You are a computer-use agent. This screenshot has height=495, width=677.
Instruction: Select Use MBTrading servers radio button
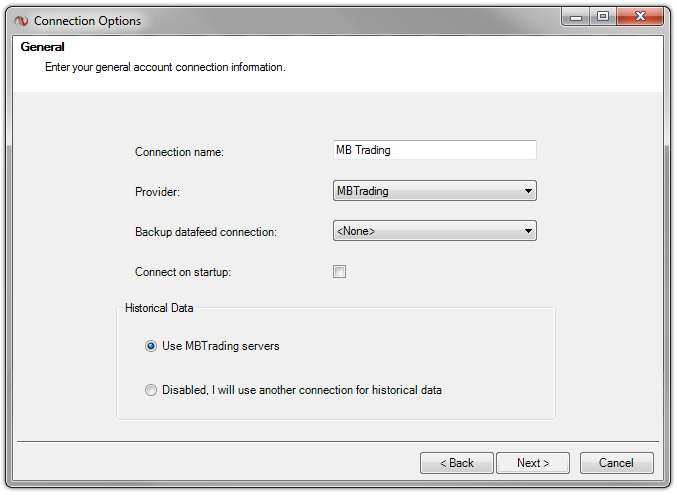click(151, 346)
